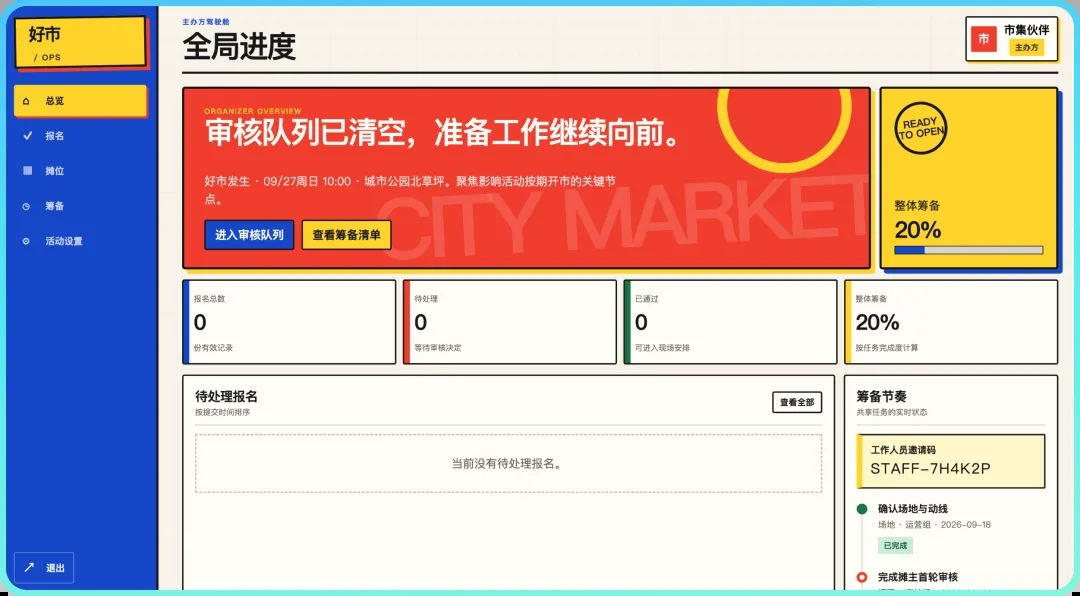Click the checkmark icon beside 报名
This screenshot has height=596, width=1080.
click(x=27, y=136)
